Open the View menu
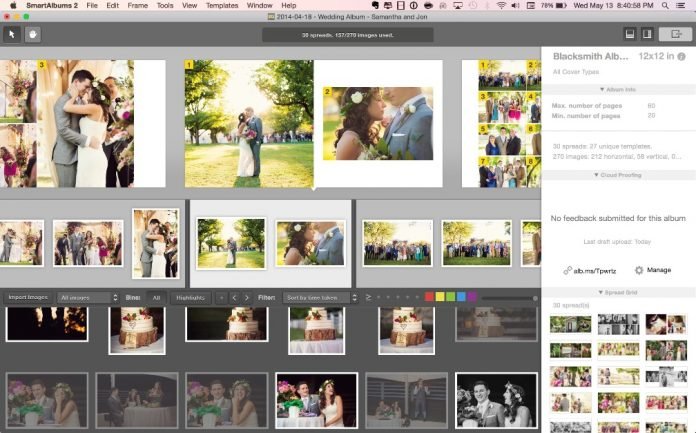The image size is (696, 433). 190,5
